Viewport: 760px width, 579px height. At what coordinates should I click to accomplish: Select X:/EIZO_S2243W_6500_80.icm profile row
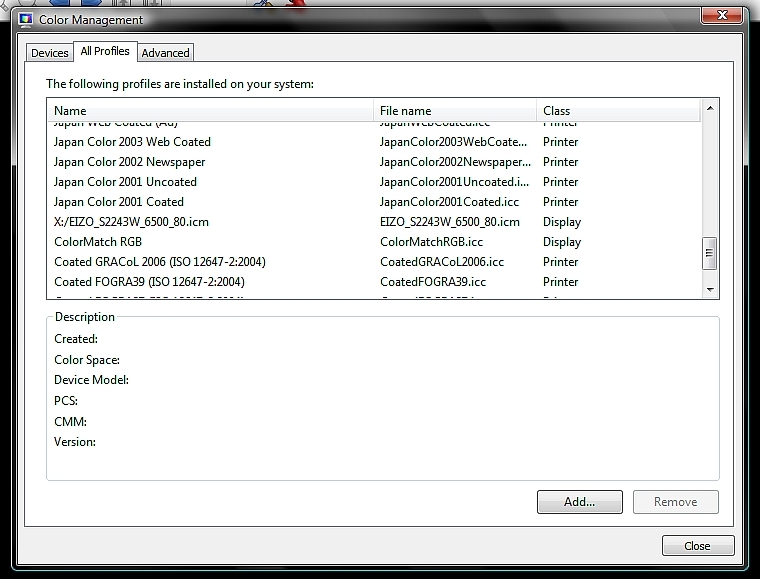tap(374, 222)
